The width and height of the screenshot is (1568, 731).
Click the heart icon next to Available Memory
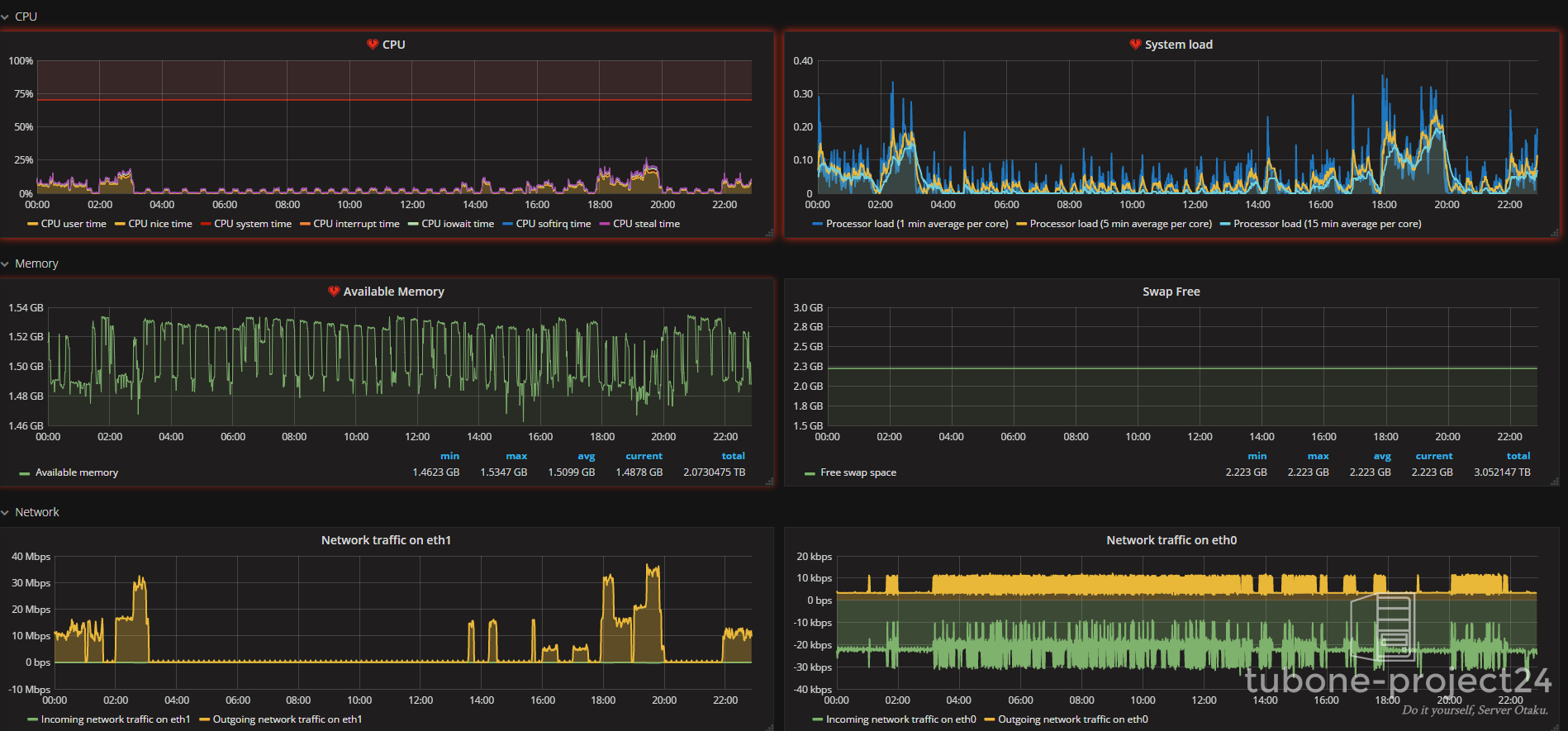tap(334, 292)
